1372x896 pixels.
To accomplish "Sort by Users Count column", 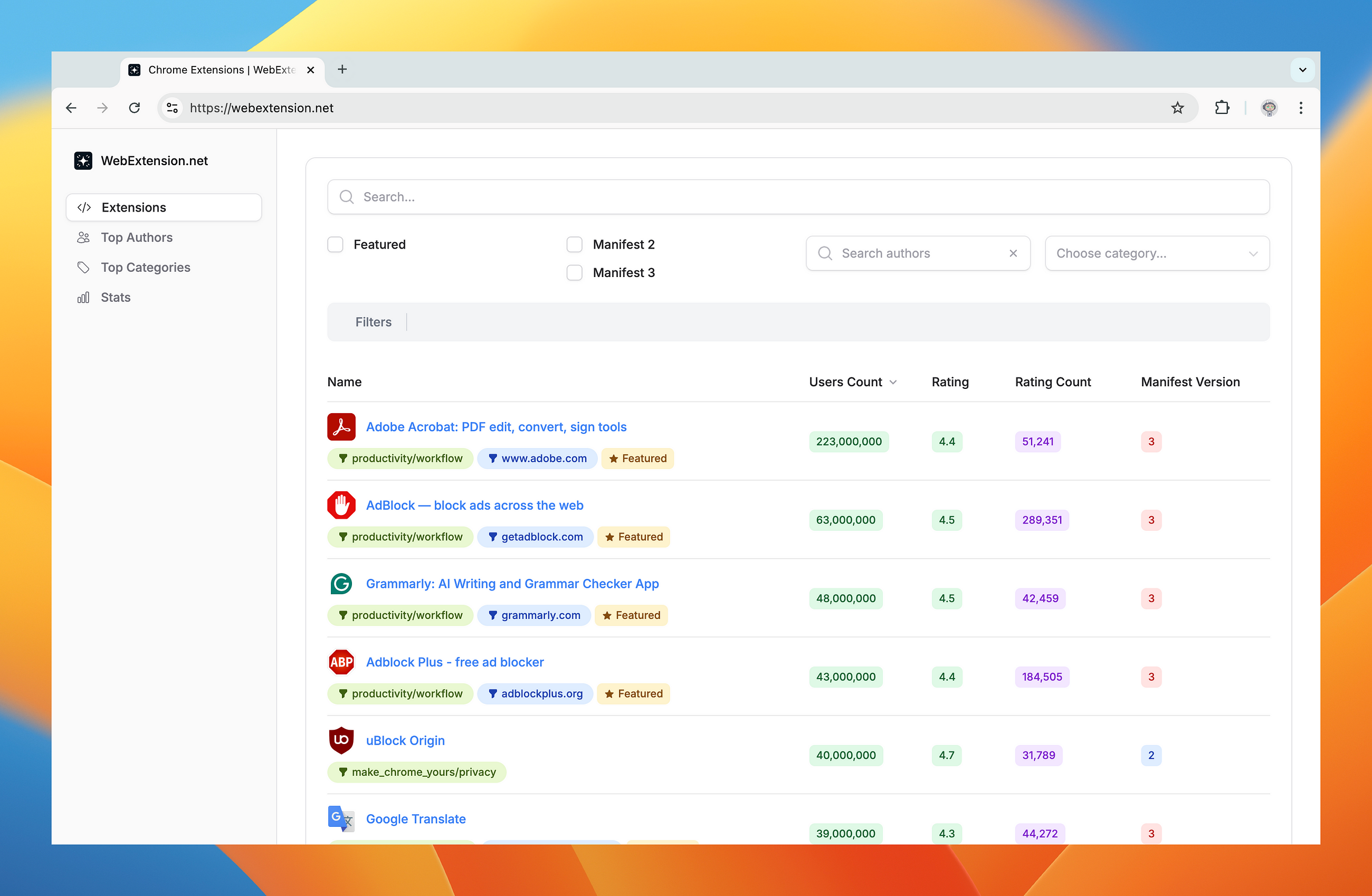I will tap(853, 382).
